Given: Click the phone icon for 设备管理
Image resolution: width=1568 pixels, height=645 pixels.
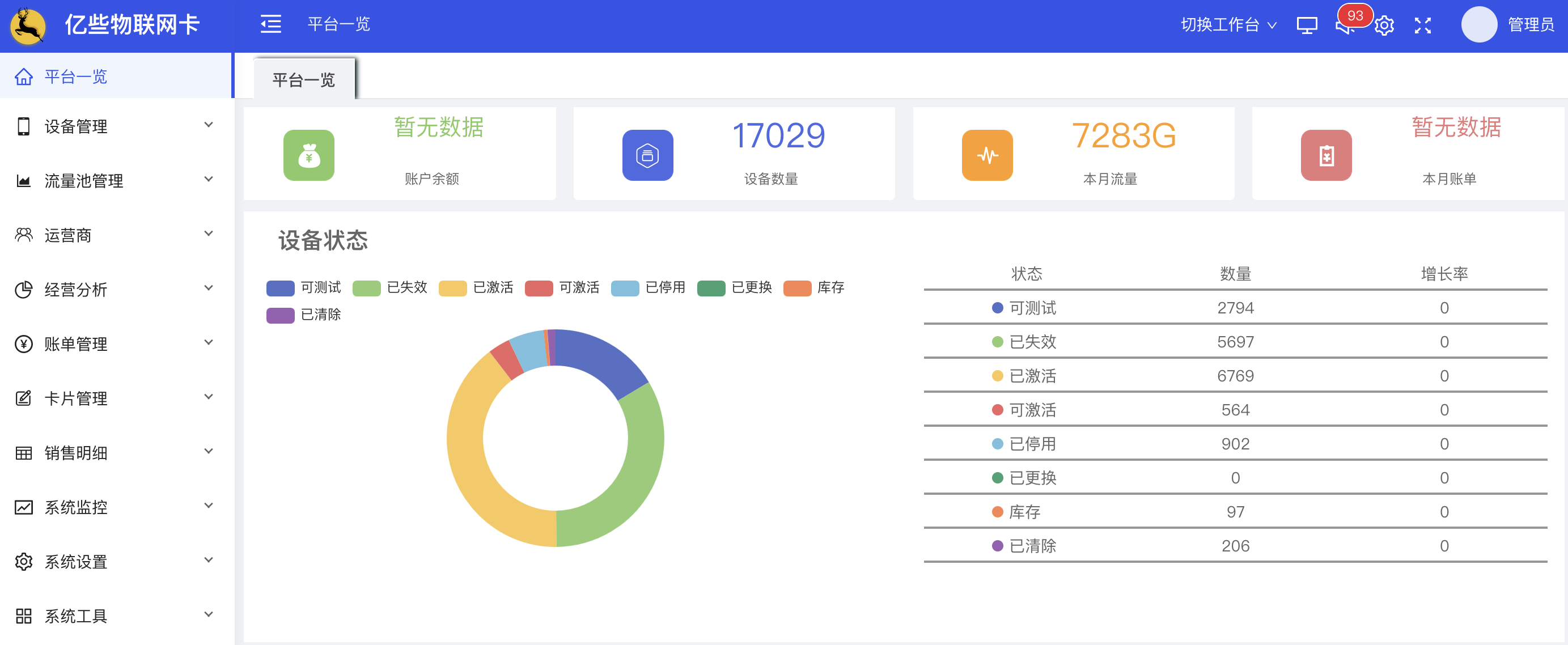Looking at the screenshot, I should pyautogui.click(x=24, y=126).
